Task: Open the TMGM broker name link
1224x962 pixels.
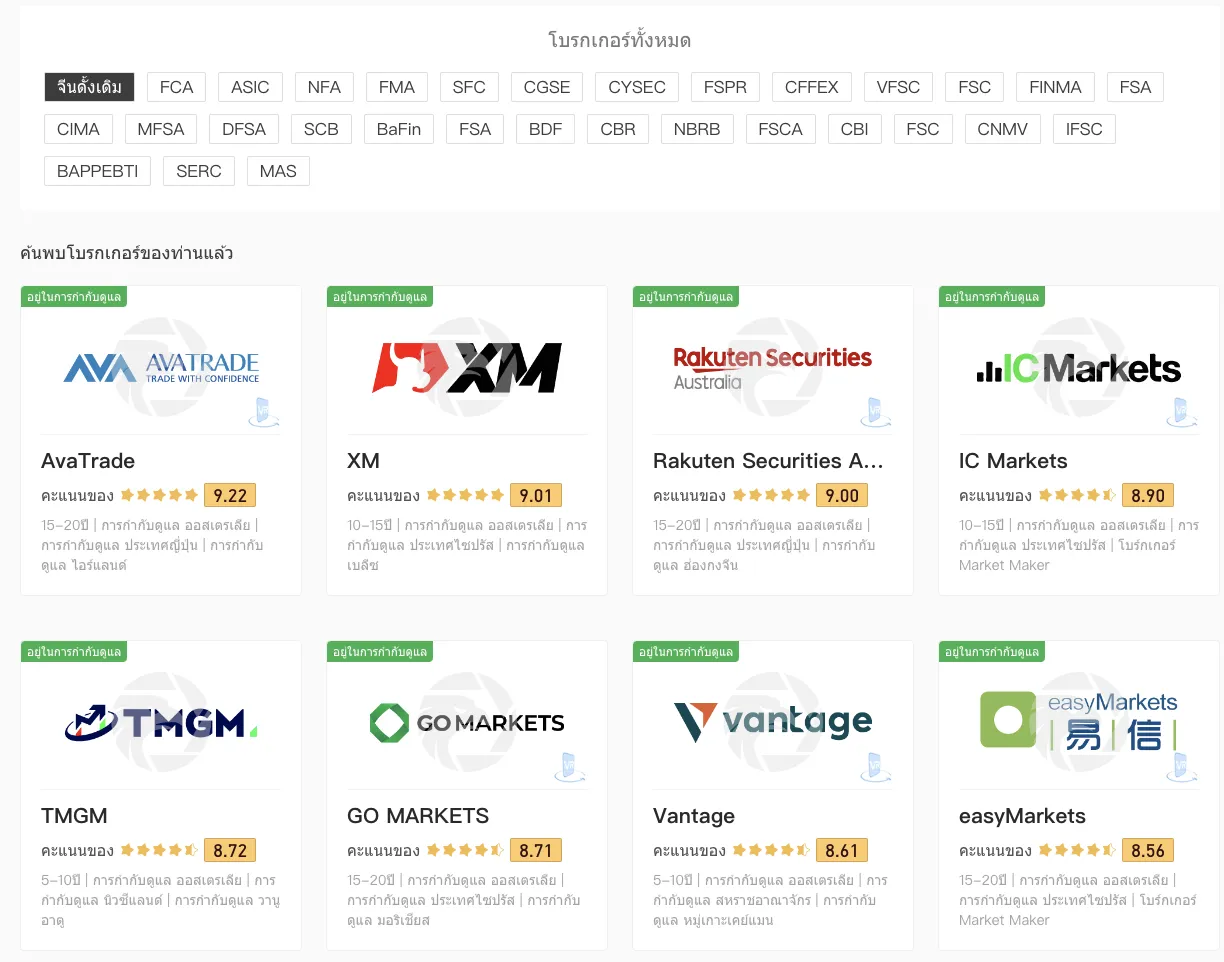Action: tap(74, 816)
